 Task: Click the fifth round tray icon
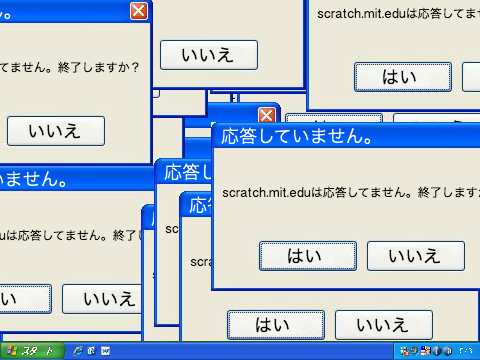[x=448, y=351]
